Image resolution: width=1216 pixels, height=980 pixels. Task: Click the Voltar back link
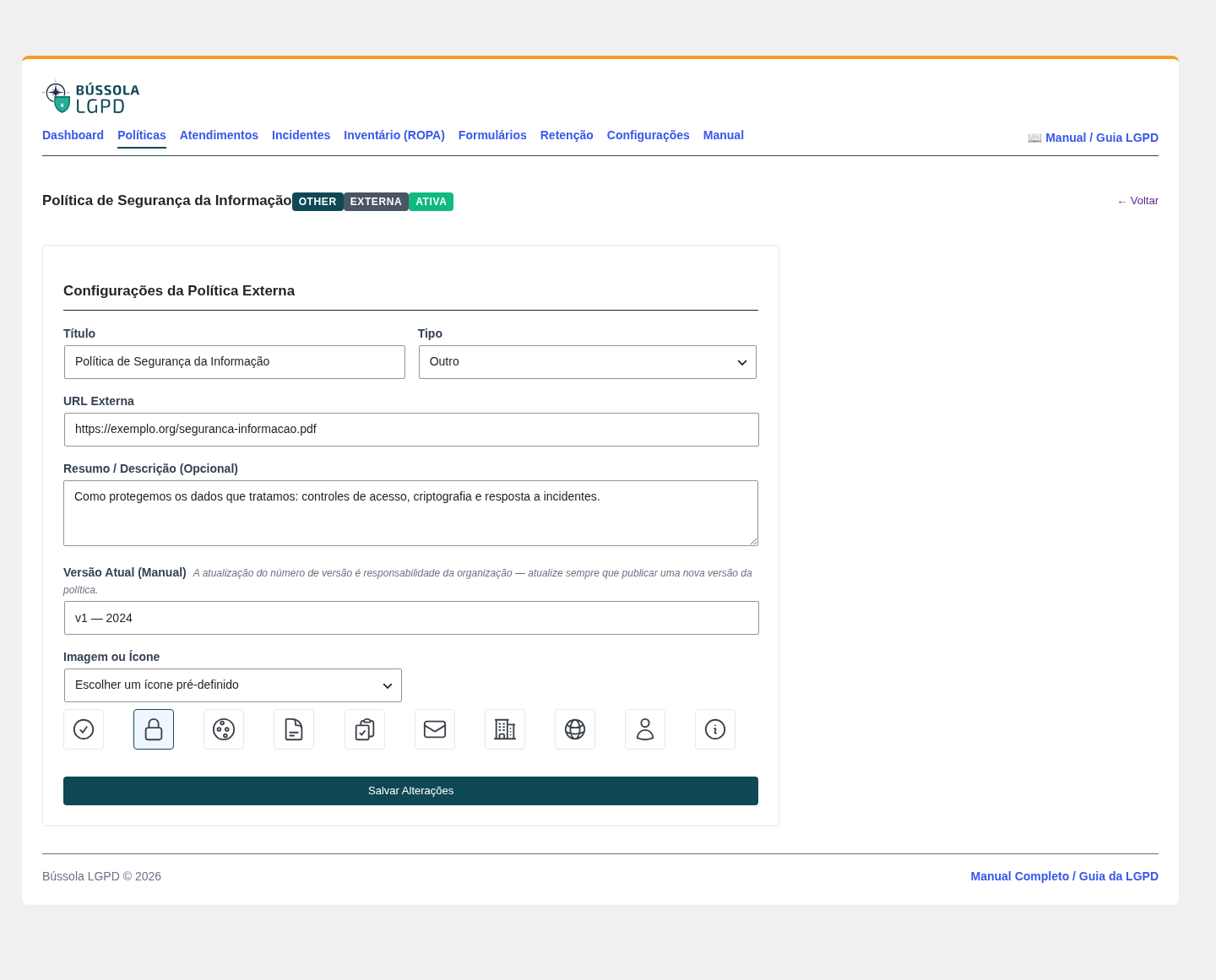[1137, 201]
